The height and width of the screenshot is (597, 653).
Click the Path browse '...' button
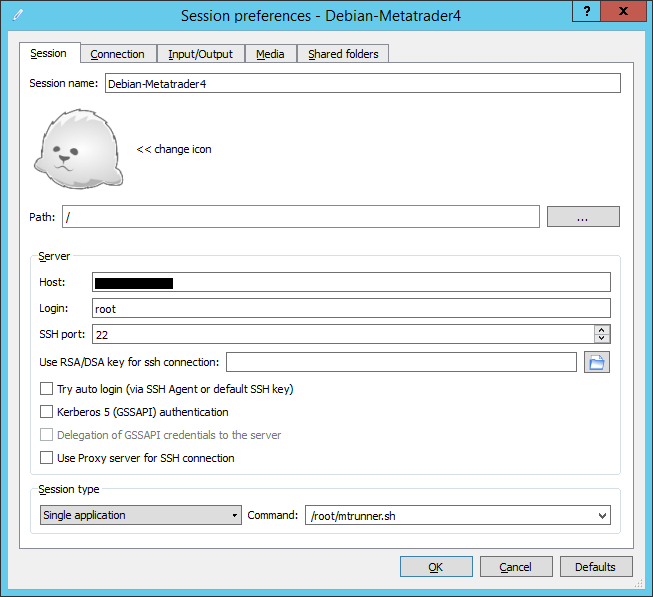point(583,216)
